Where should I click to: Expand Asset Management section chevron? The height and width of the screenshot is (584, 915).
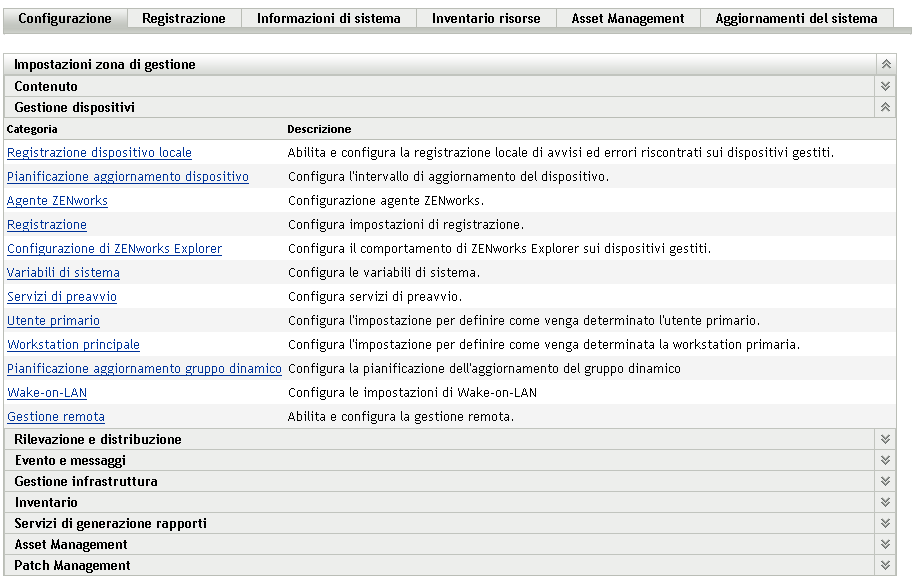pos(885,544)
